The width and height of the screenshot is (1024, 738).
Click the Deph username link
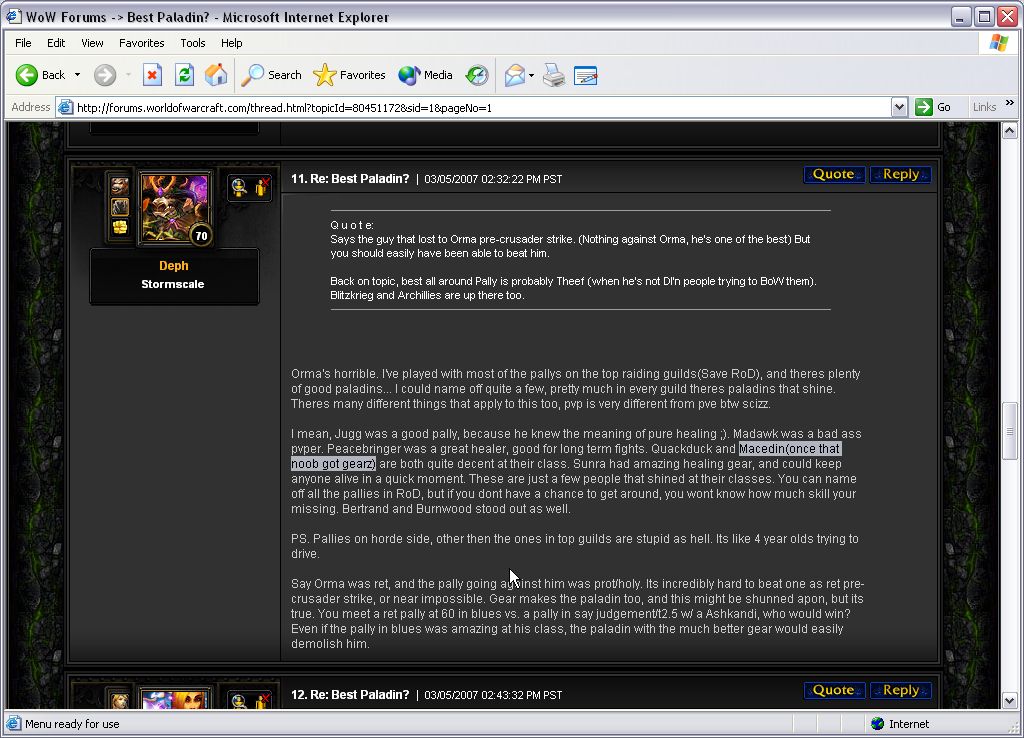(x=174, y=266)
